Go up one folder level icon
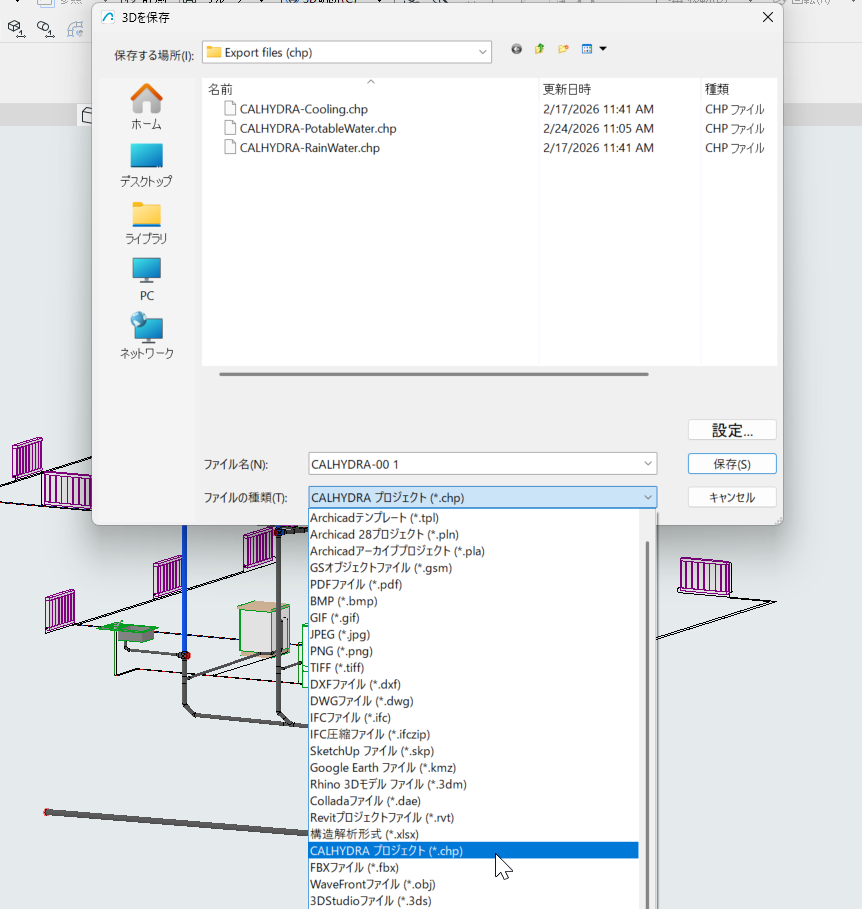862x909 pixels. (x=540, y=49)
